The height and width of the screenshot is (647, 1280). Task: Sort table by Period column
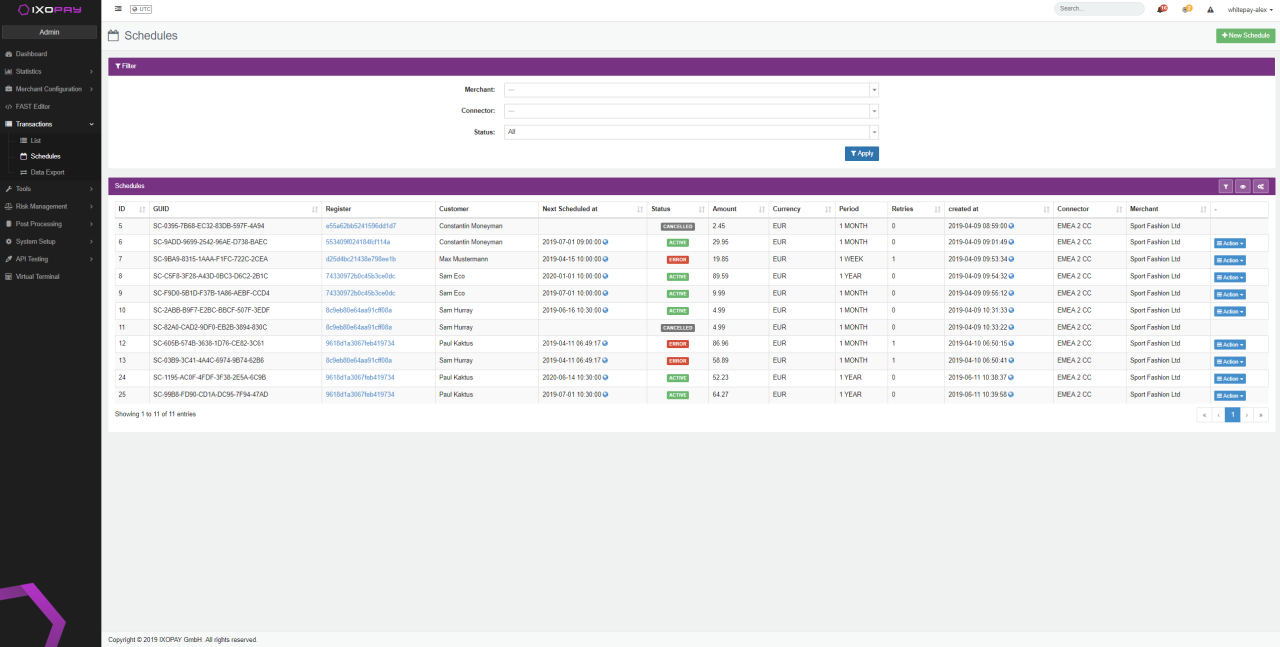click(861, 209)
